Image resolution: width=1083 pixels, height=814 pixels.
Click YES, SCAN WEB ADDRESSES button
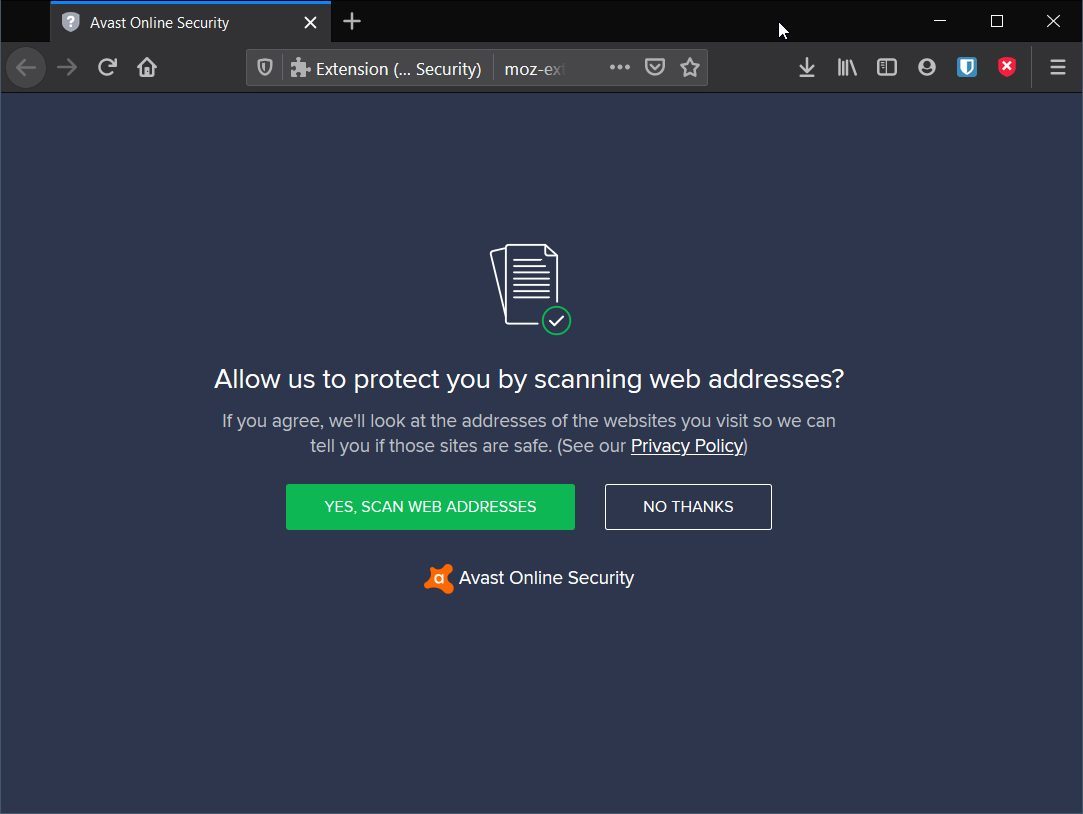(x=430, y=507)
